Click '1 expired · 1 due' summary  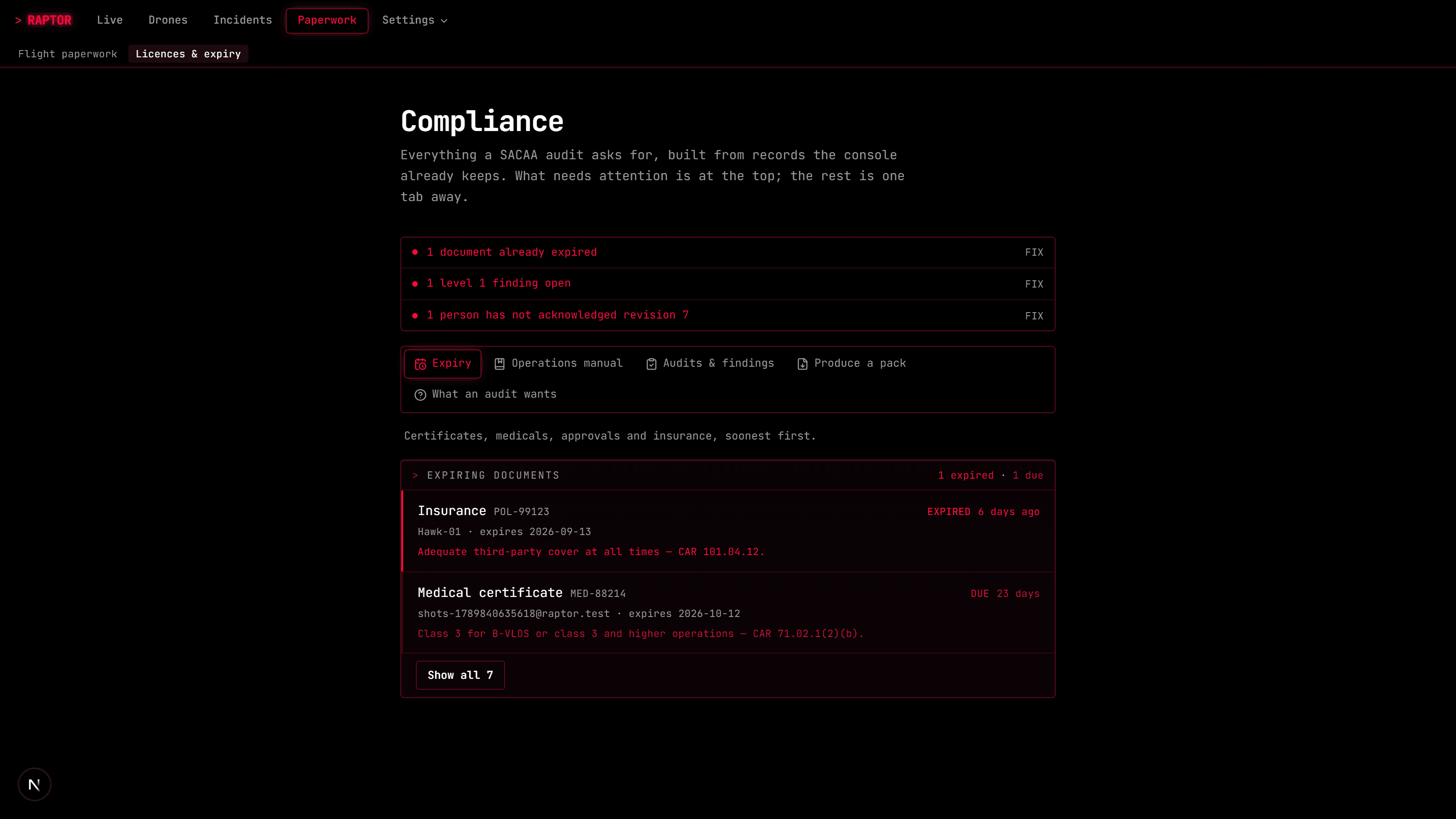point(990,475)
